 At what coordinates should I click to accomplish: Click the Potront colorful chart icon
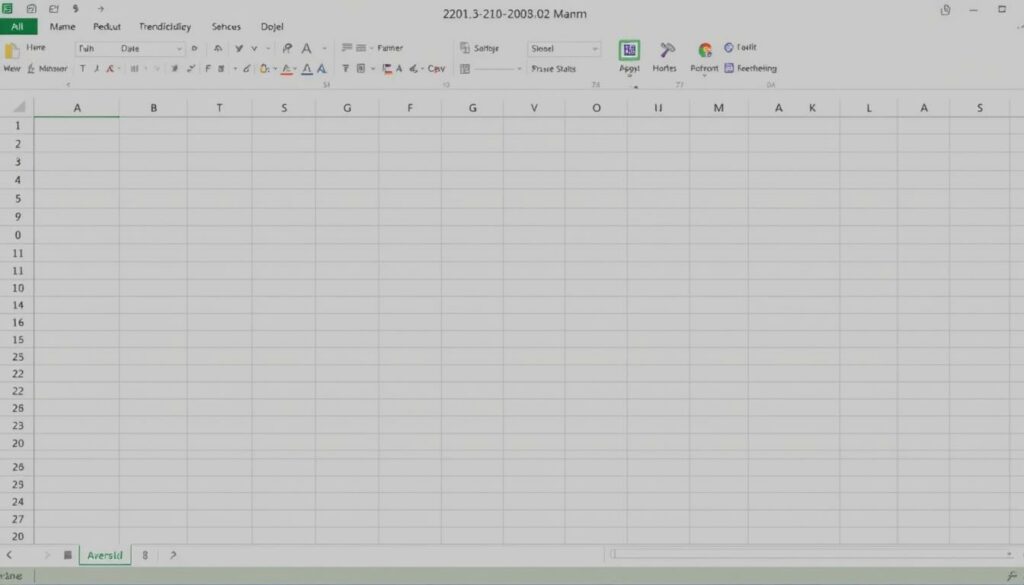tap(705, 50)
